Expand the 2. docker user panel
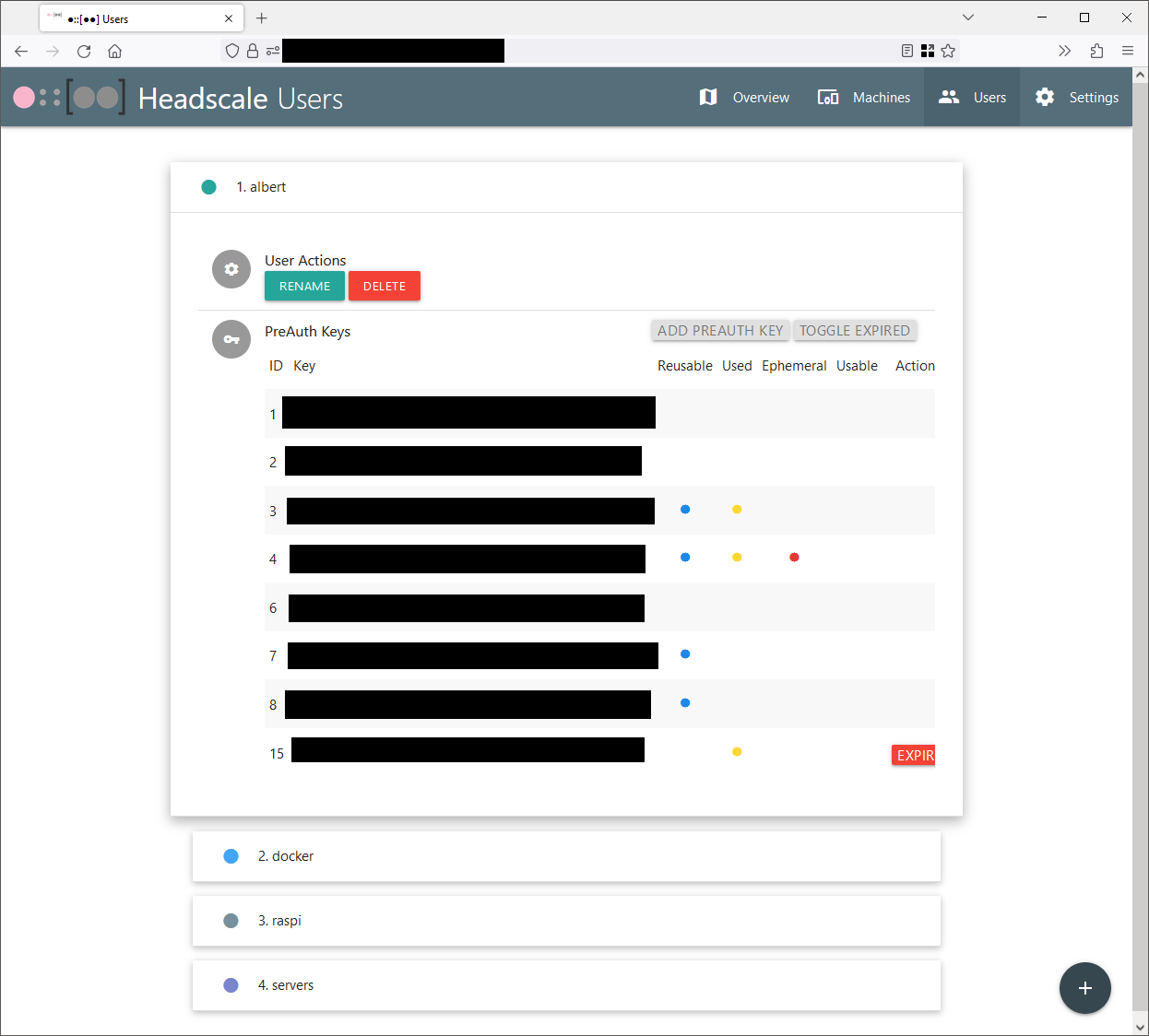Screen dimensions: 1149x1036 pyautogui.click(x=566, y=856)
